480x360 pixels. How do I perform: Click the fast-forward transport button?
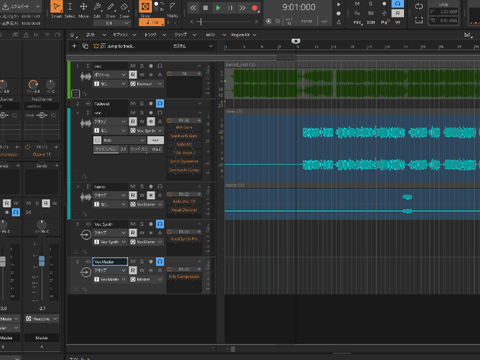[242, 8]
